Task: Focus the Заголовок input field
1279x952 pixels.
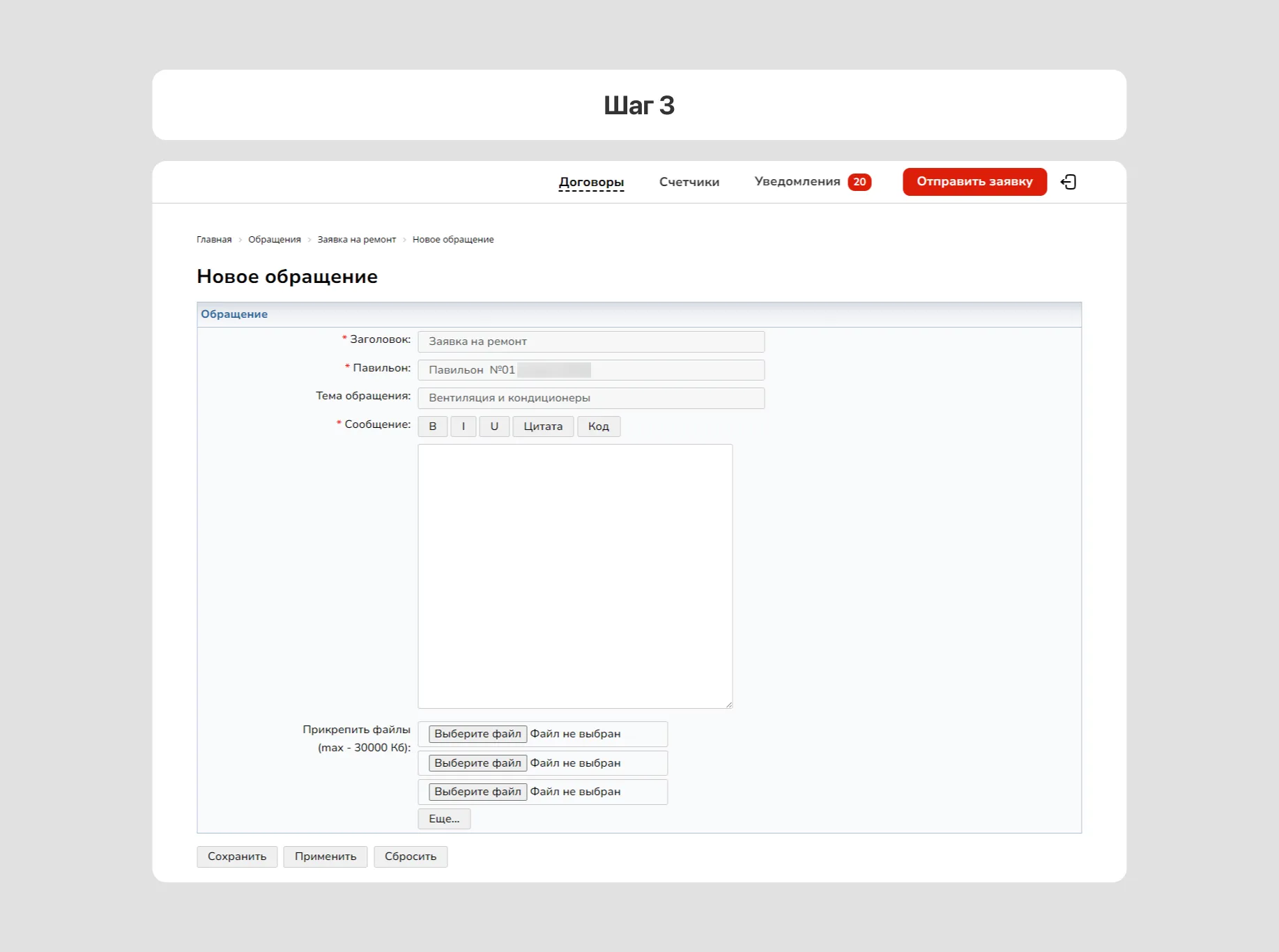Action: pos(590,341)
